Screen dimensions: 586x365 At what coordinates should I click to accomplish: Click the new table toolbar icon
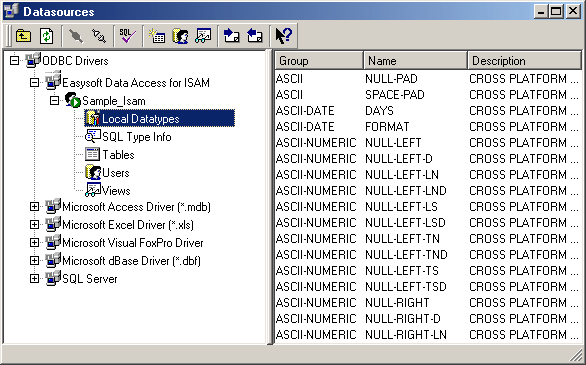point(157,36)
